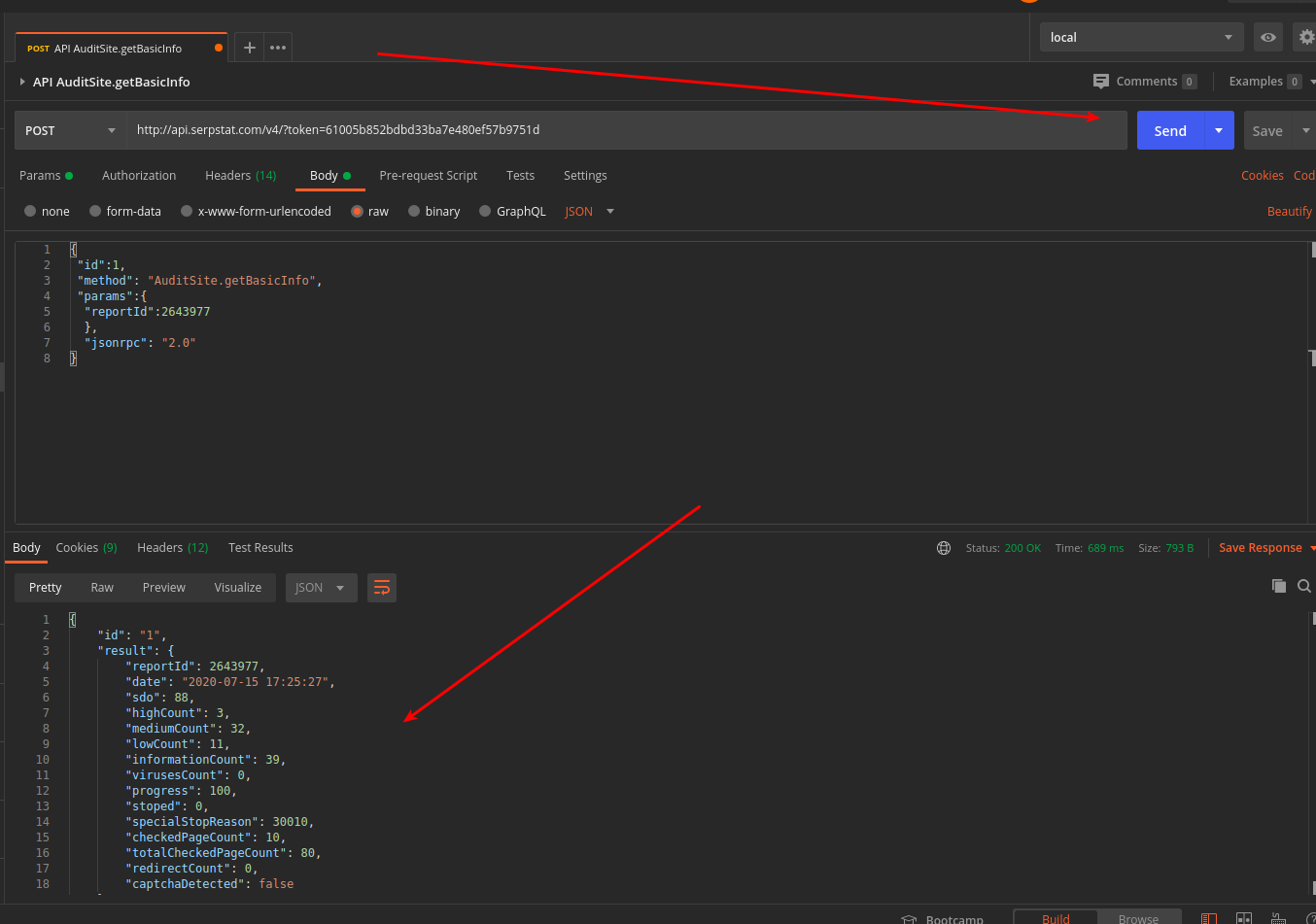Select x-www-form-urlencoded body radio
Screen dimensions: 1316x924
point(187,211)
